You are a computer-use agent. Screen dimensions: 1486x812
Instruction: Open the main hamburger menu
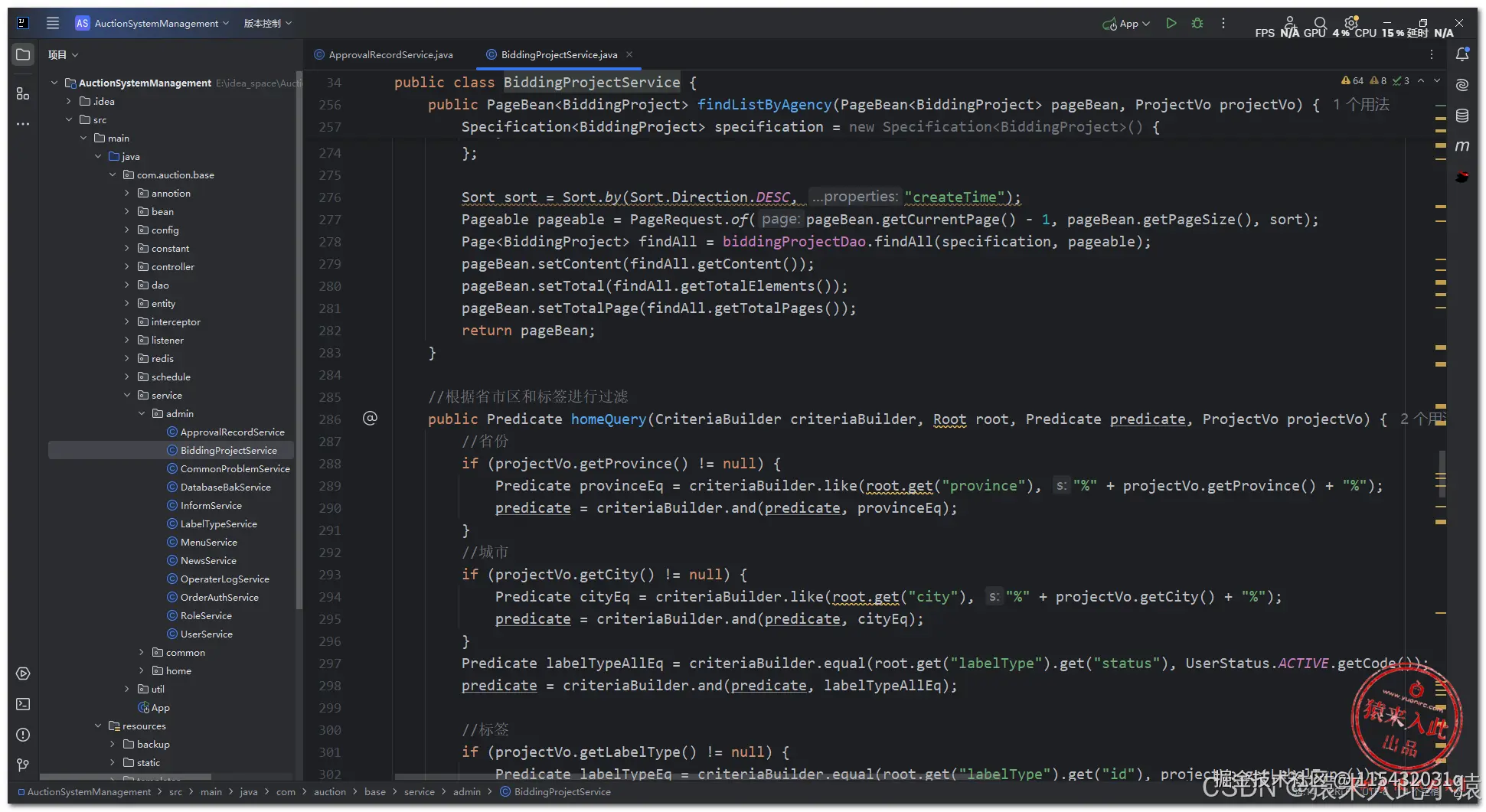(x=53, y=23)
